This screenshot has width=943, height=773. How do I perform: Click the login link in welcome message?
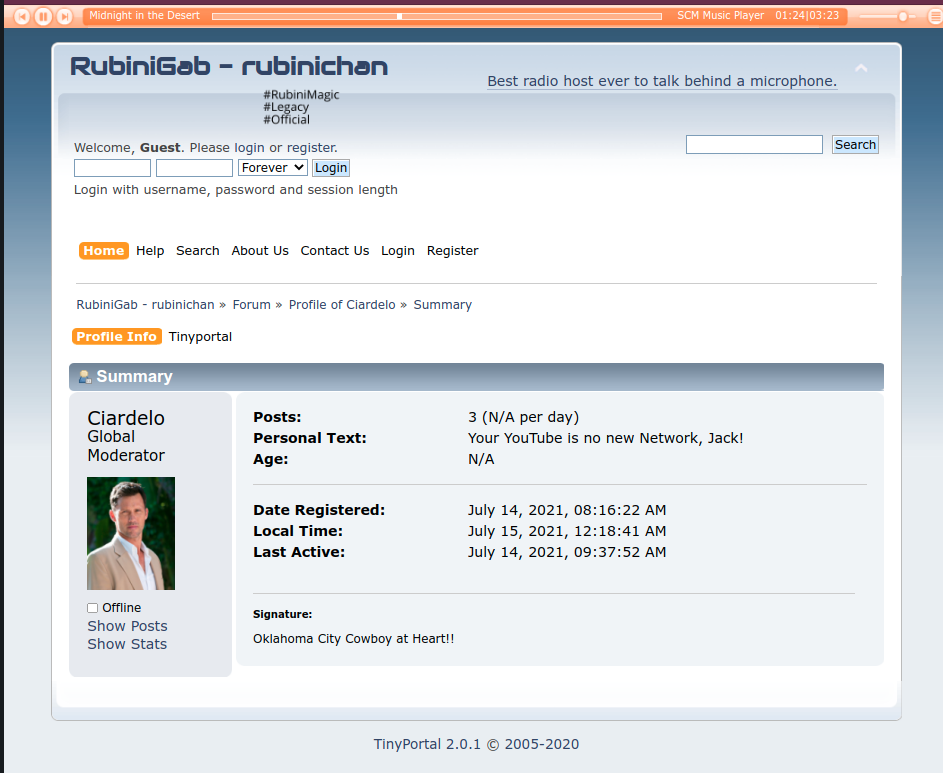(x=249, y=148)
